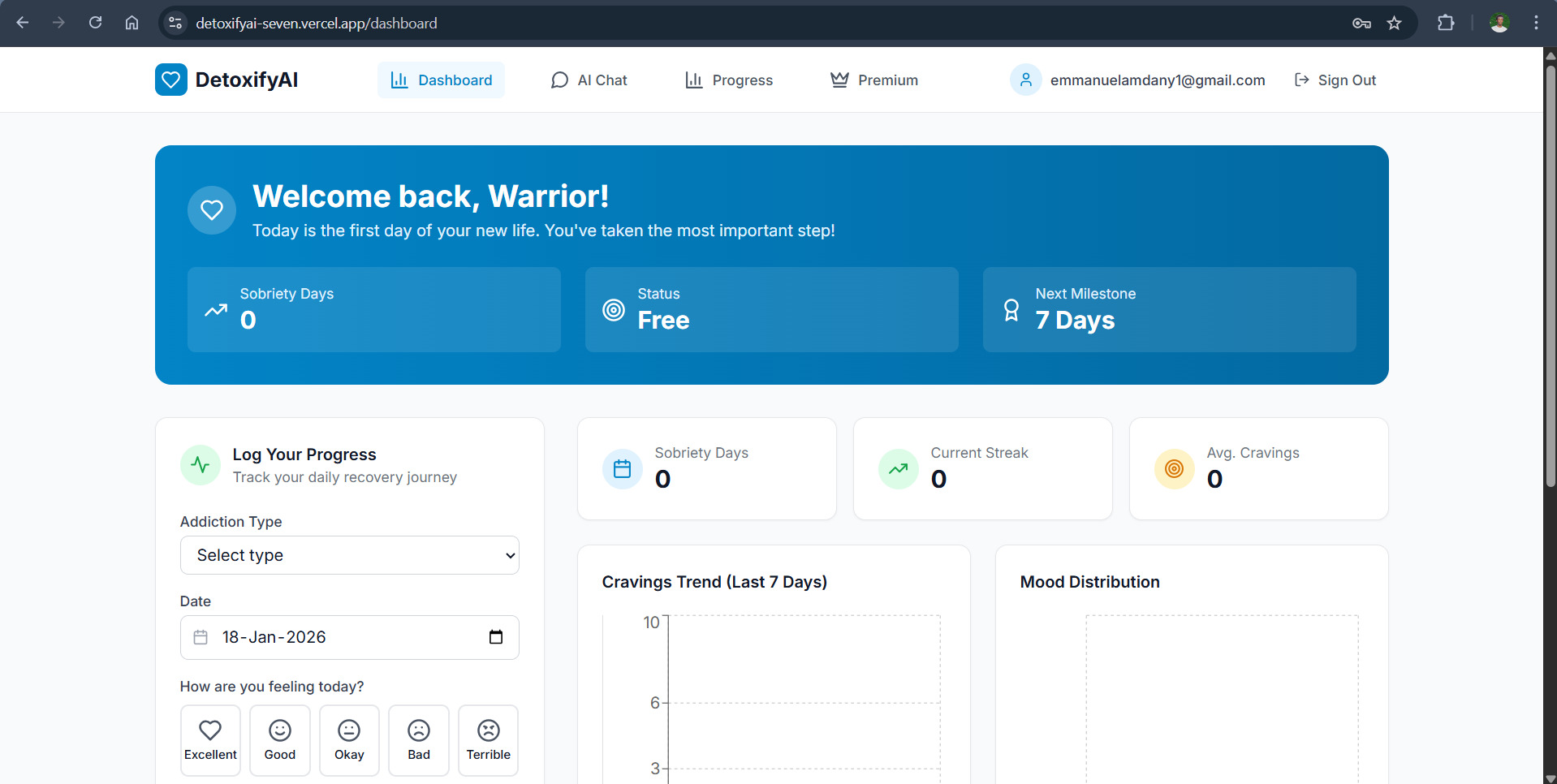
Task: Open the Chrome profile avatar
Action: pyautogui.click(x=1499, y=23)
